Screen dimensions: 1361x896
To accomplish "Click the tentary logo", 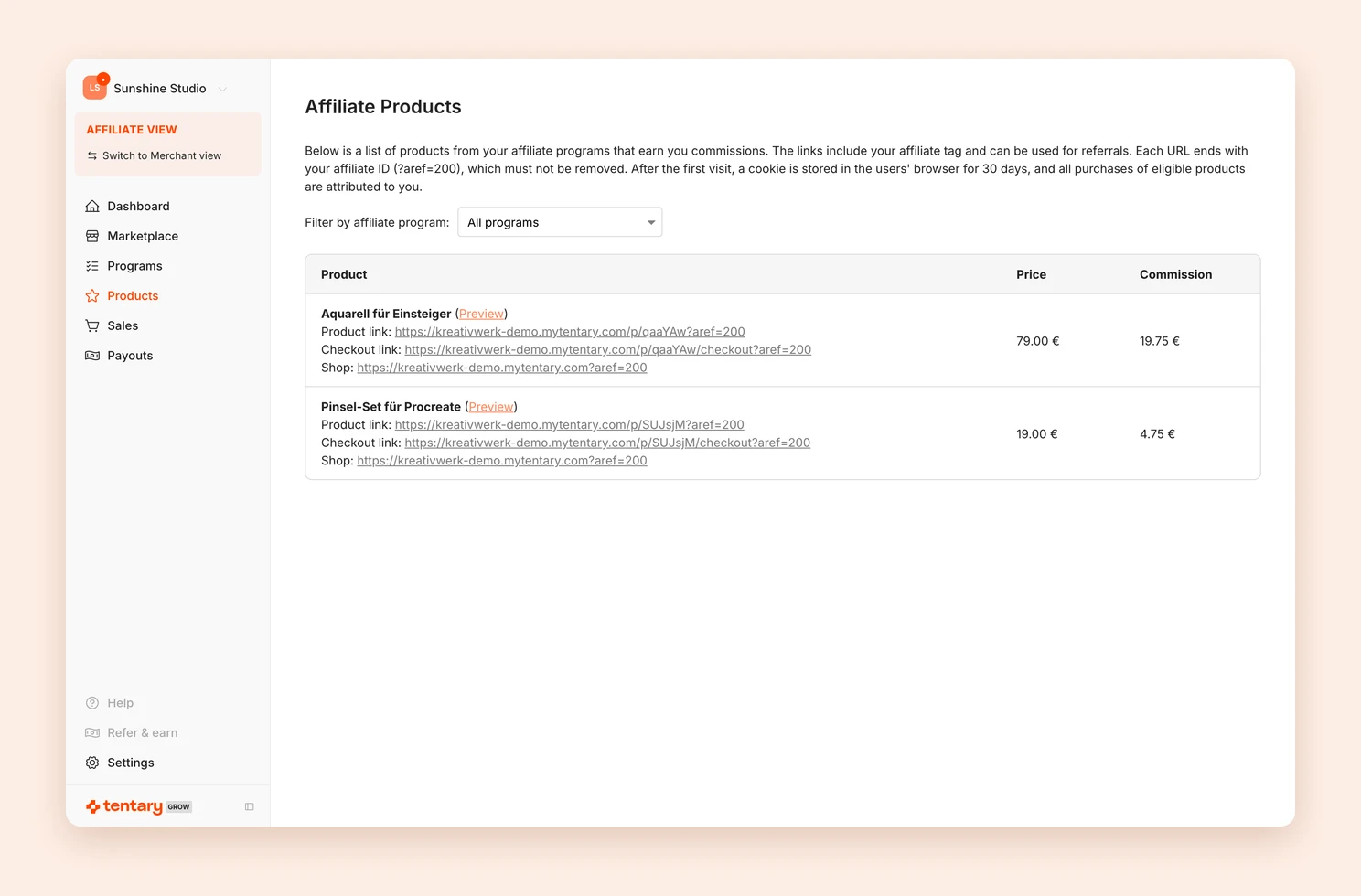I will pos(124,806).
